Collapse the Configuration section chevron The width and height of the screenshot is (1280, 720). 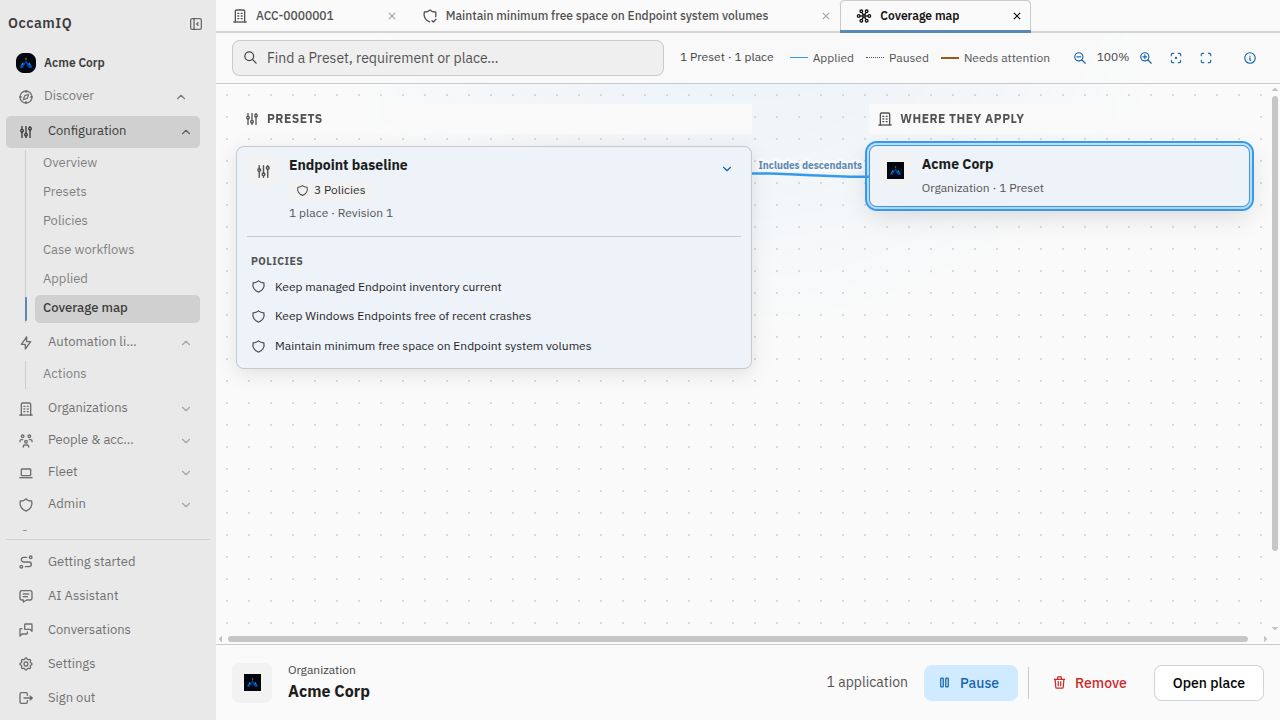click(186, 132)
